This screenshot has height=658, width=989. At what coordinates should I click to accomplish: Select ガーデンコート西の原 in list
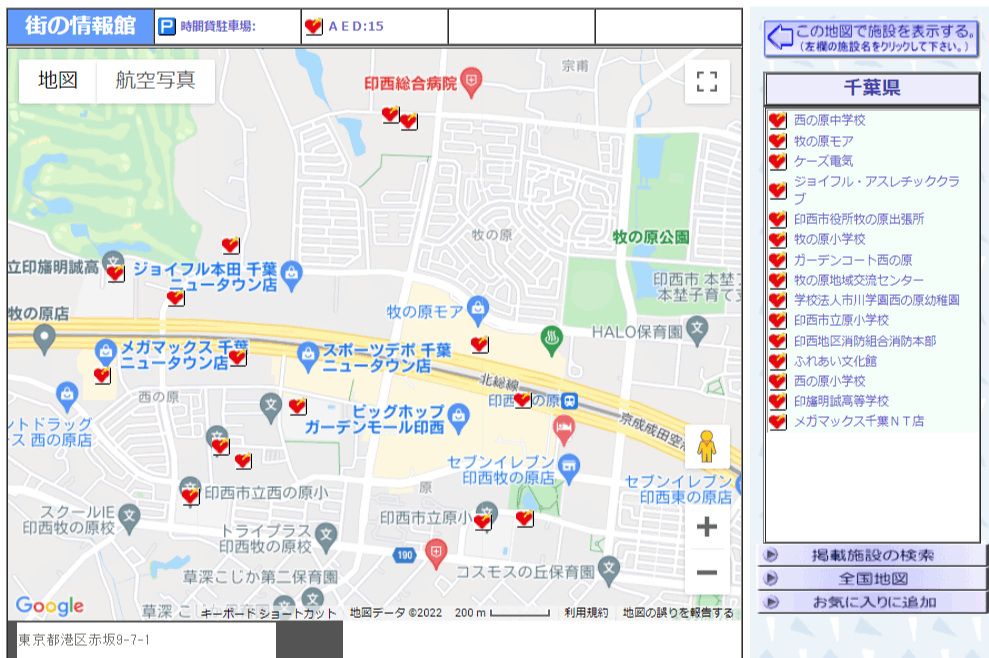853,260
